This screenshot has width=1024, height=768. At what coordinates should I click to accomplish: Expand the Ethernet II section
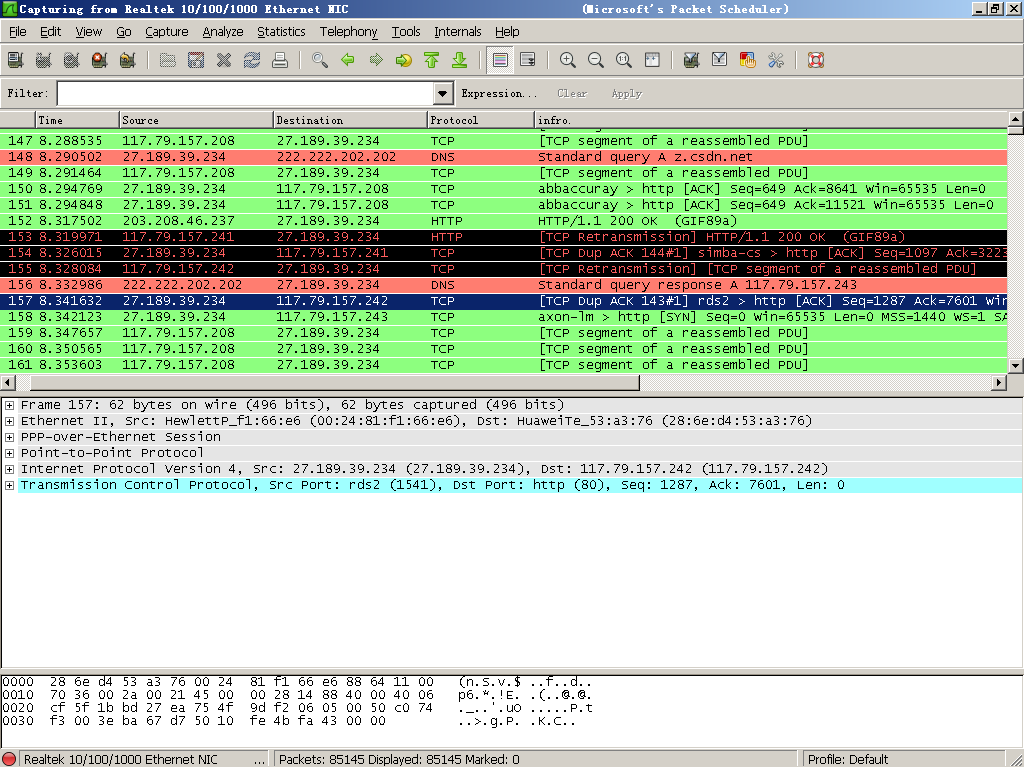[9, 421]
